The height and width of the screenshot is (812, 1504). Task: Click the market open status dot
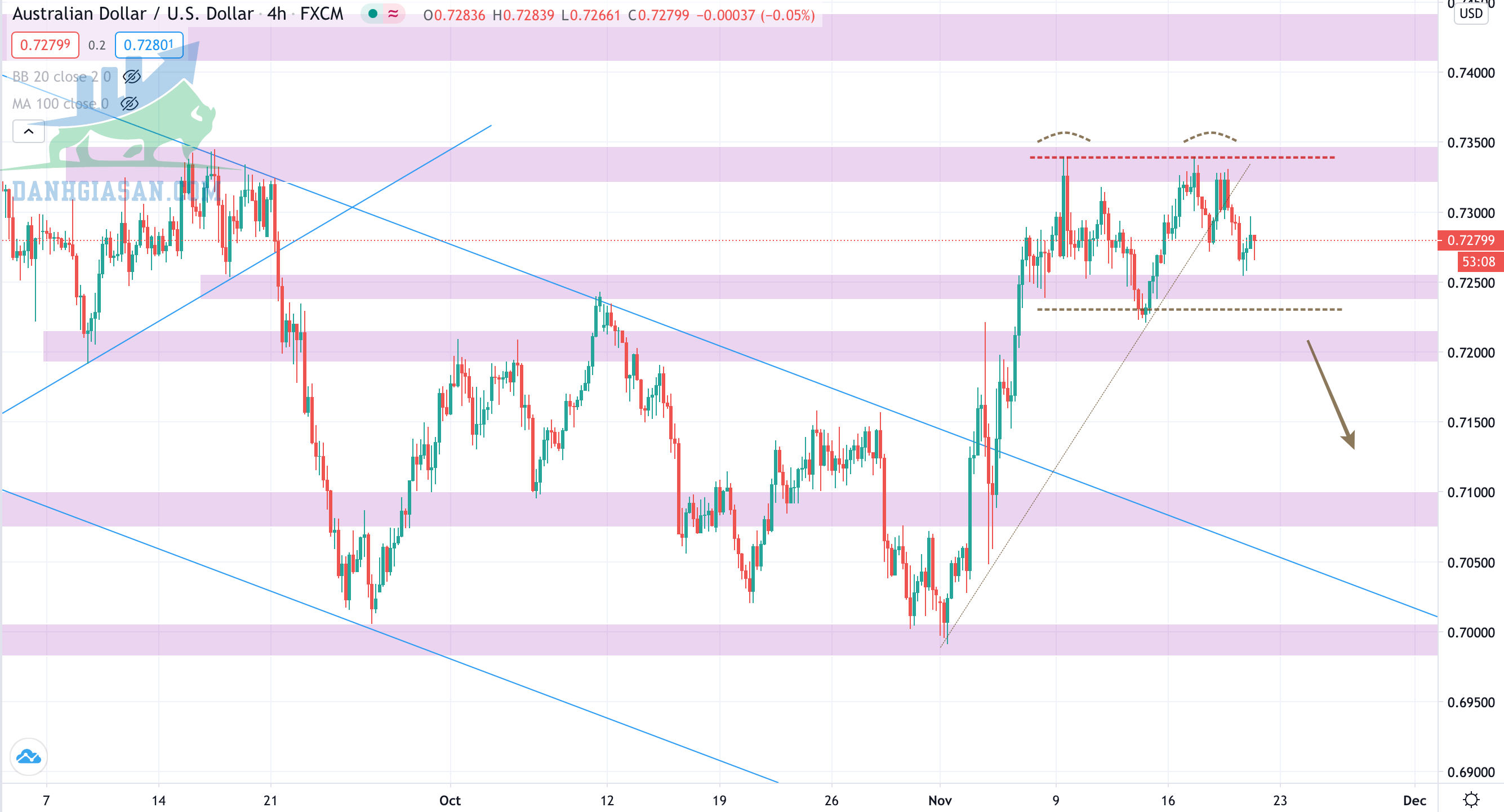372,14
